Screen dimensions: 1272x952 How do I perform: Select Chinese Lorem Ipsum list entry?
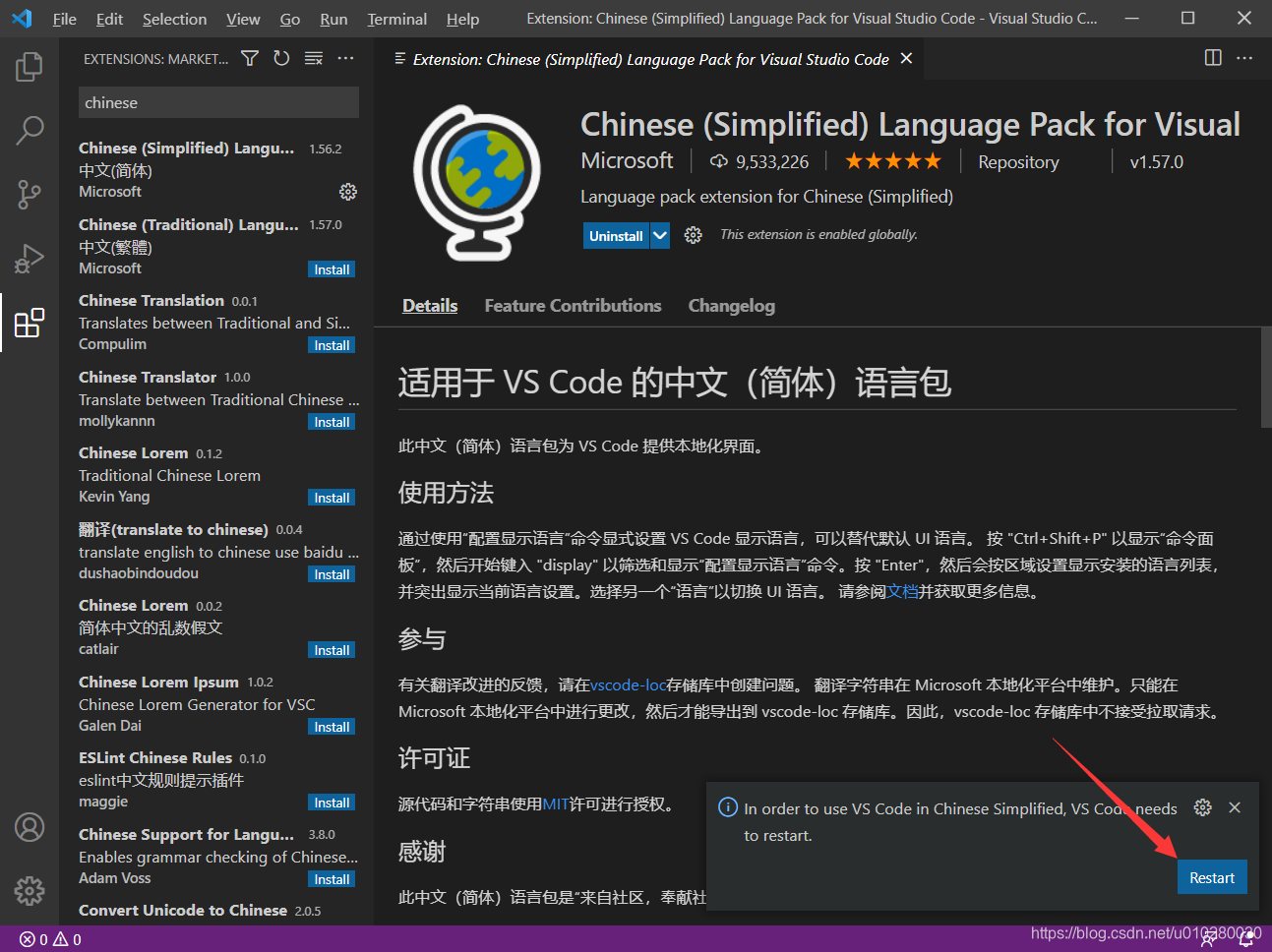[217, 703]
